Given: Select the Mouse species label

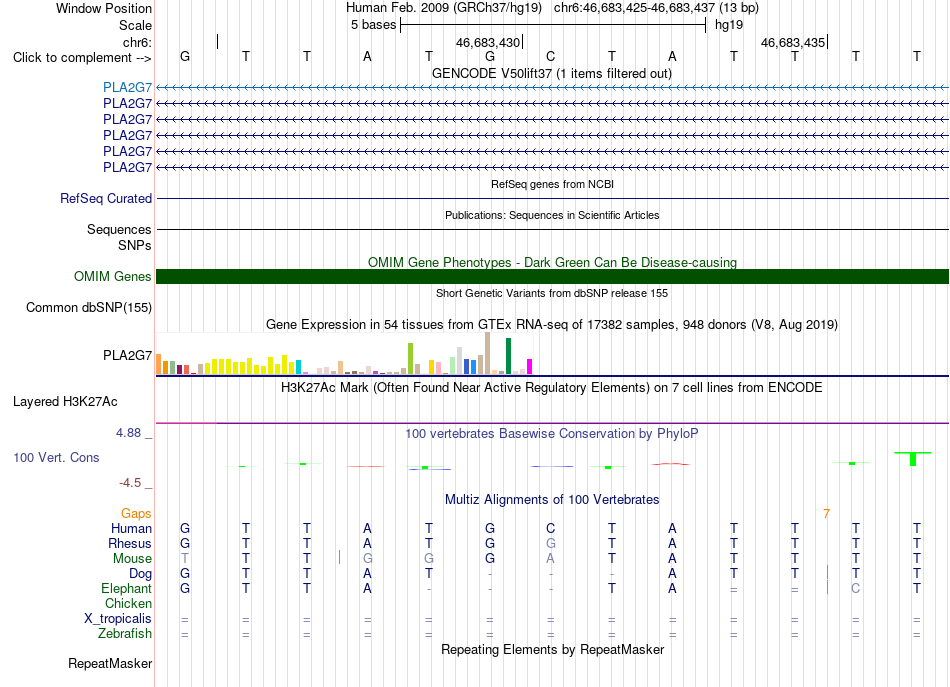Looking at the screenshot, I should coord(132,559).
